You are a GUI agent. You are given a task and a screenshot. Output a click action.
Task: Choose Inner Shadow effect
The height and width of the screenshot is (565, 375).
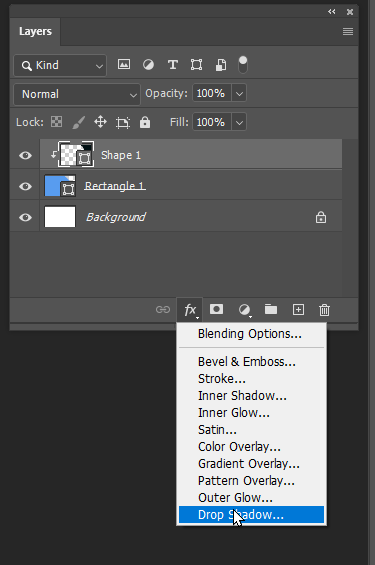pyautogui.click(x=242, y=395)
